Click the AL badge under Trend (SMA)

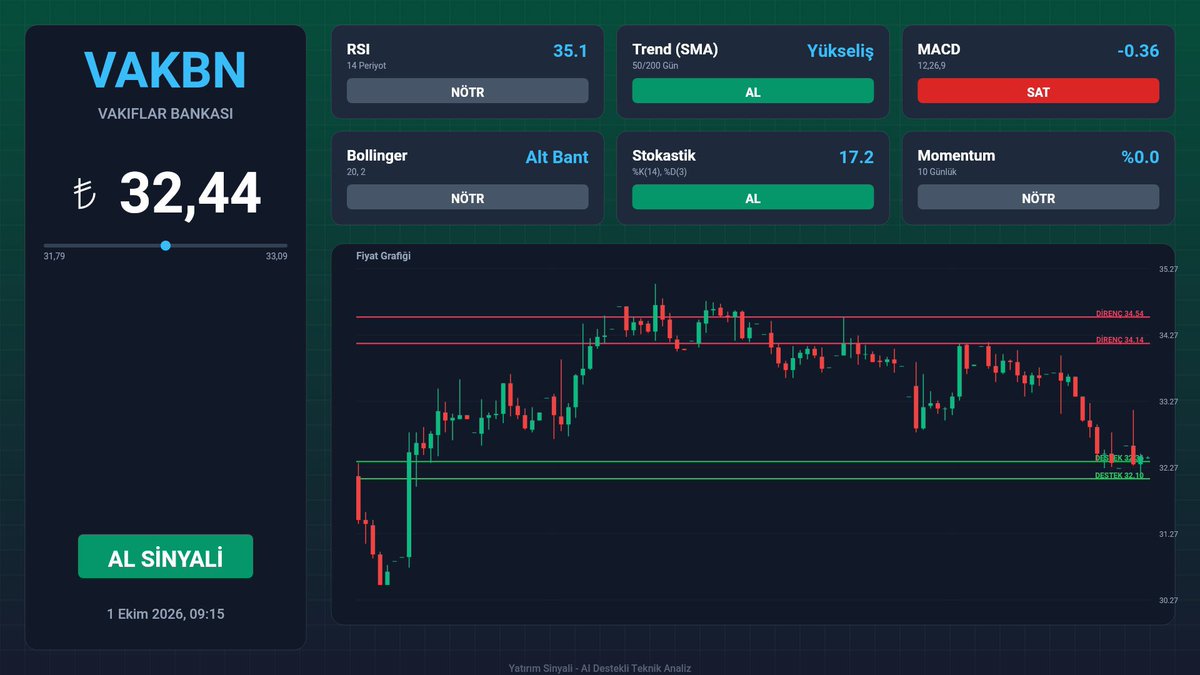[x=753, y=91]
